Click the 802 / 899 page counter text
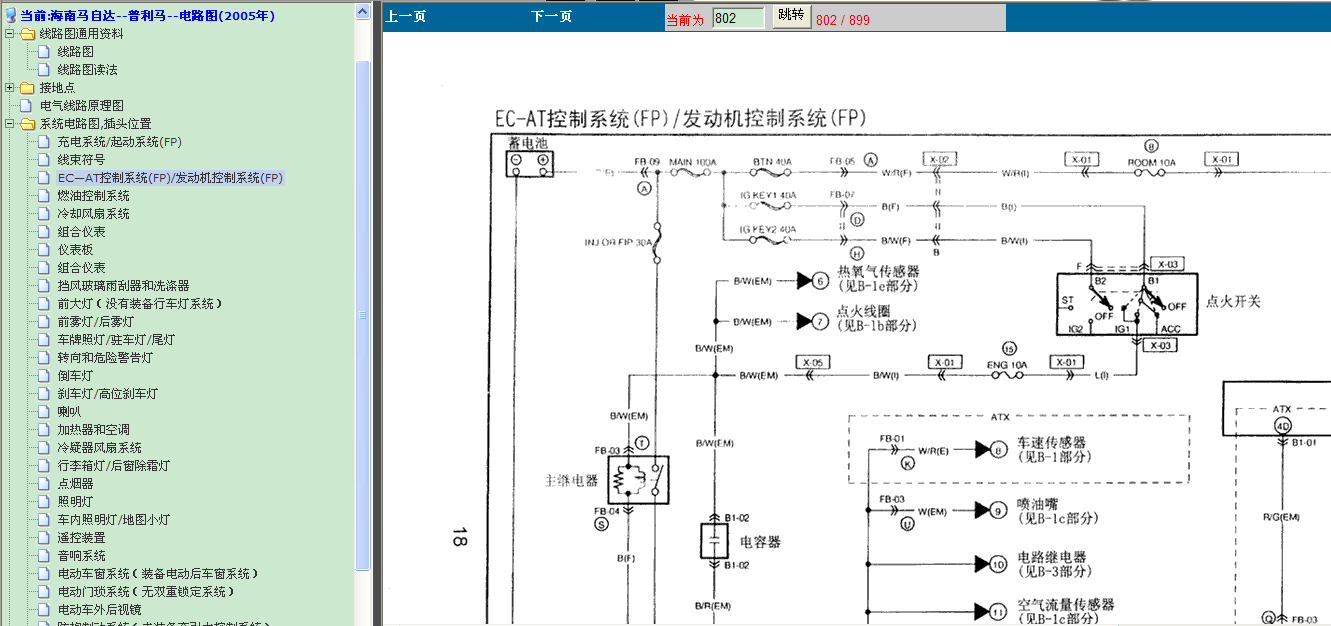 (x=843, y=20)
